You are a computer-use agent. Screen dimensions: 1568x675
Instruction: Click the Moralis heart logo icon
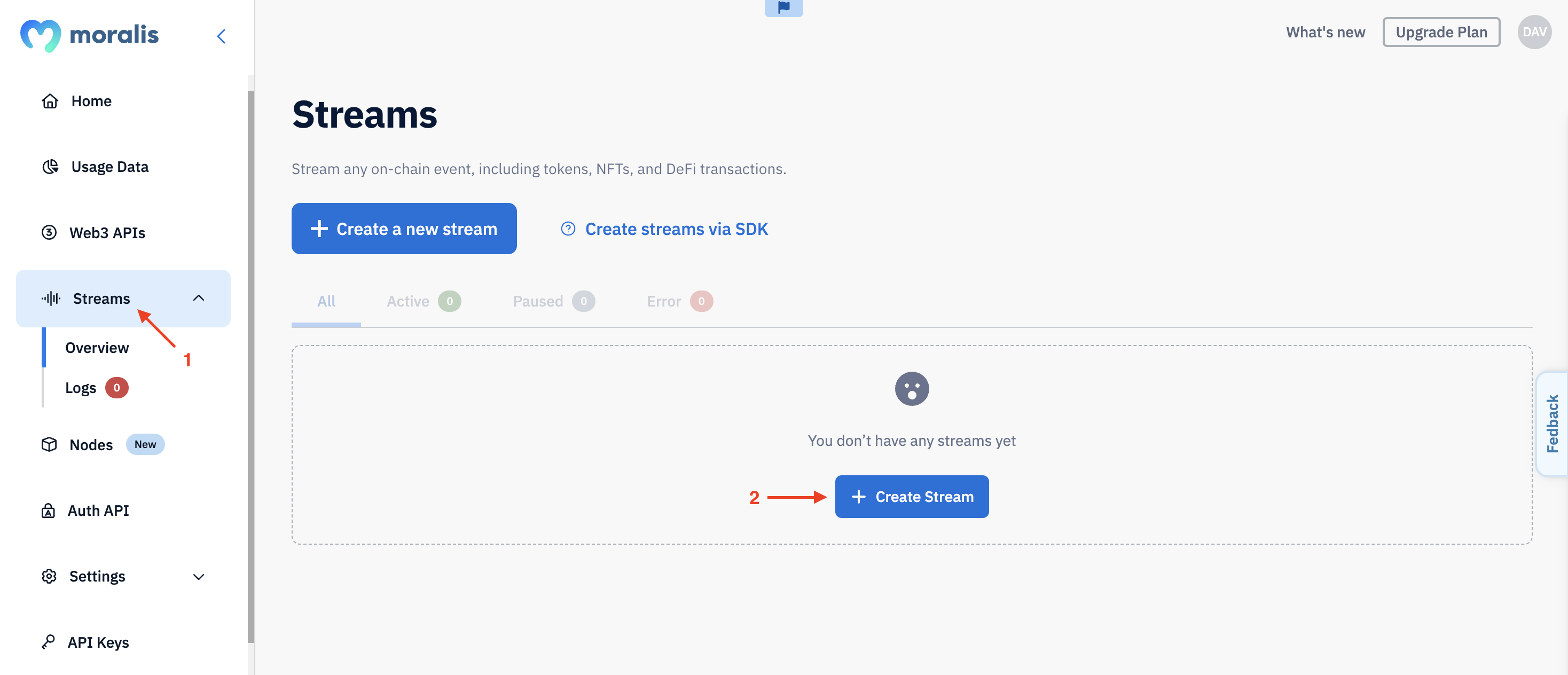(x=40, y=35)
